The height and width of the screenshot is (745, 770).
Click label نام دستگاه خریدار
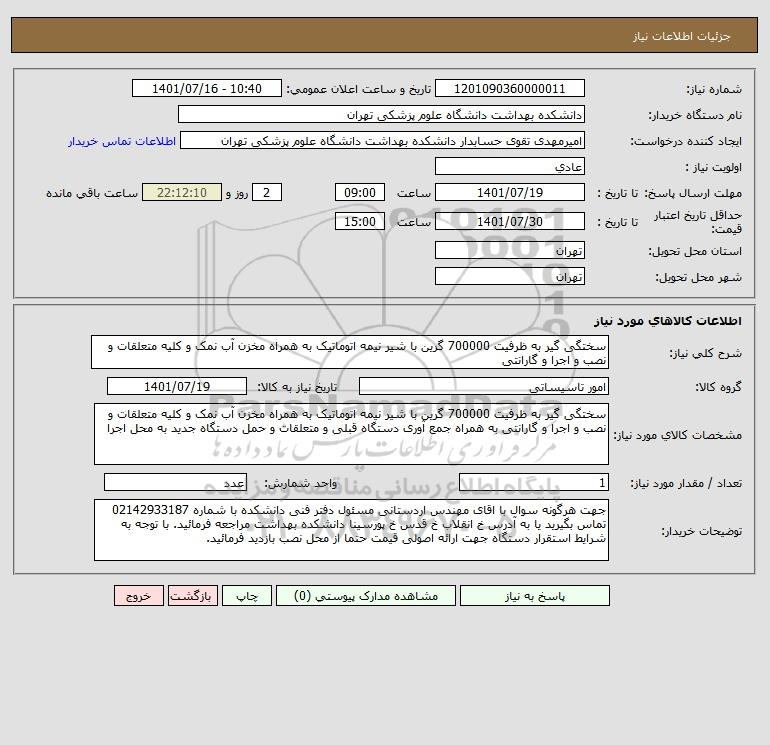tap(695, 115)
